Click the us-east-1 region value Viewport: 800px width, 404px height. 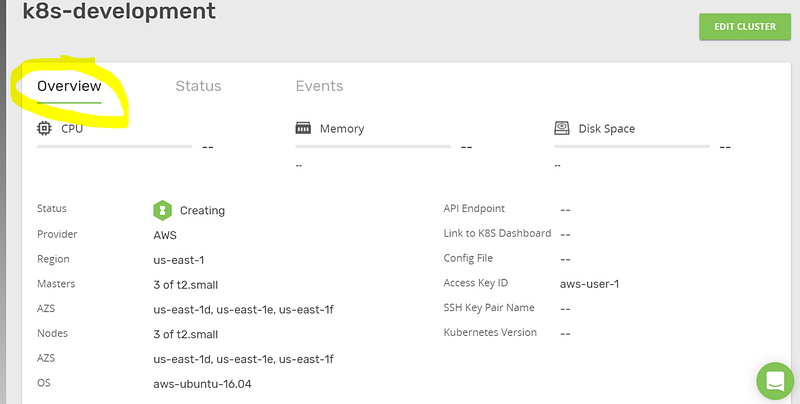pyautogui.click(x=181, y=259)
